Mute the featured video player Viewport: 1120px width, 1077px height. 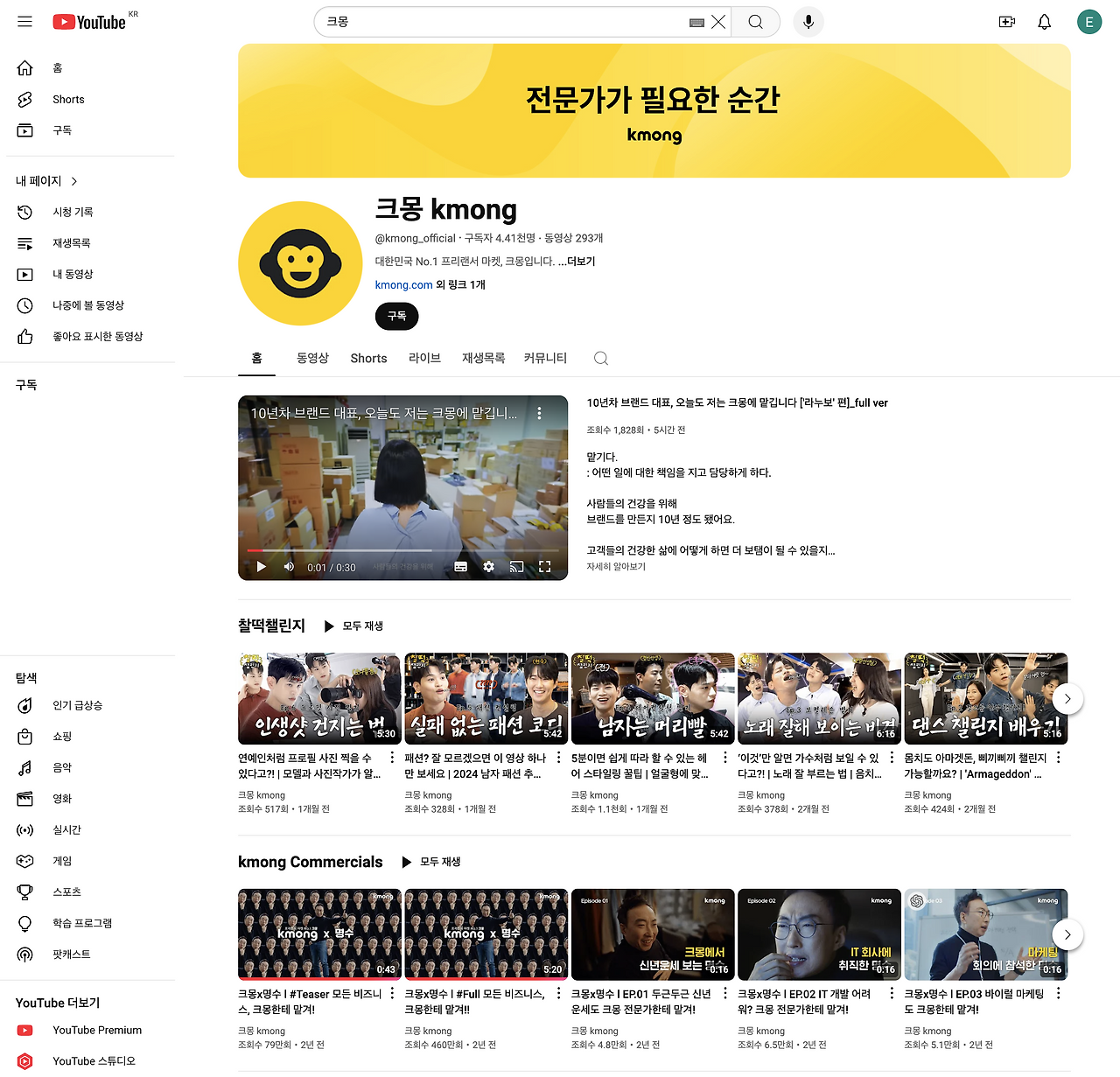point(289,567)
